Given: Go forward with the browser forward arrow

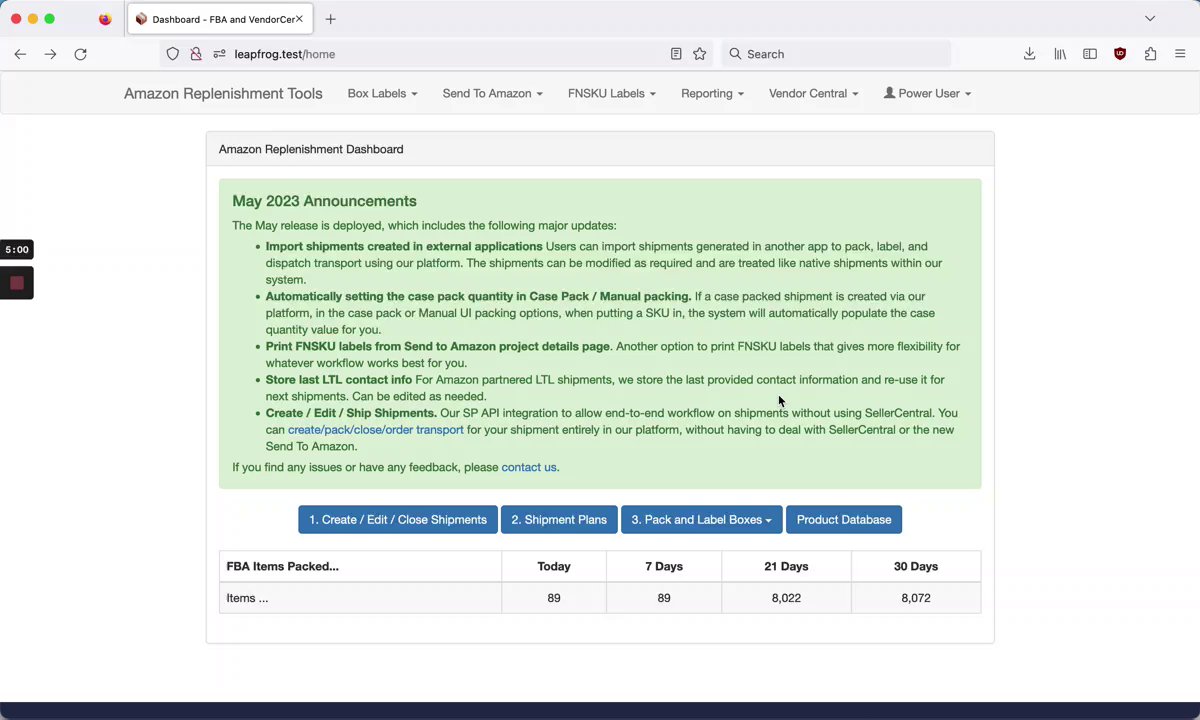Looking at the screenshot, I should tap(50, 54).
